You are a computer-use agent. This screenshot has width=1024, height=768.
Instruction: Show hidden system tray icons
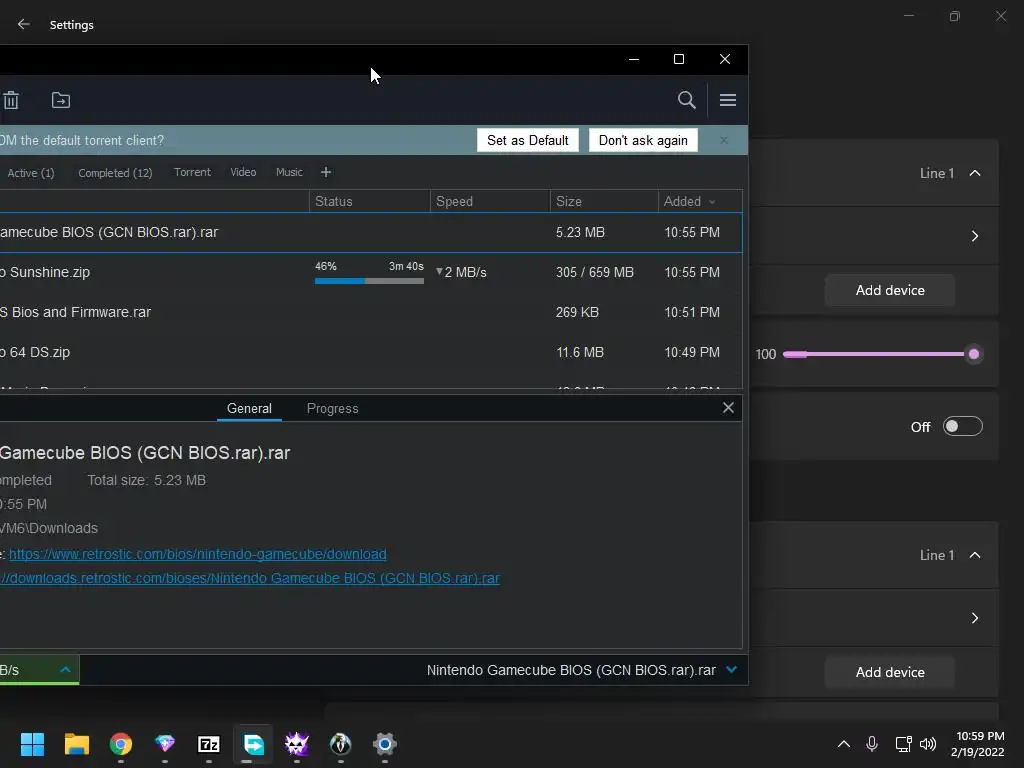tap(844, 744)
